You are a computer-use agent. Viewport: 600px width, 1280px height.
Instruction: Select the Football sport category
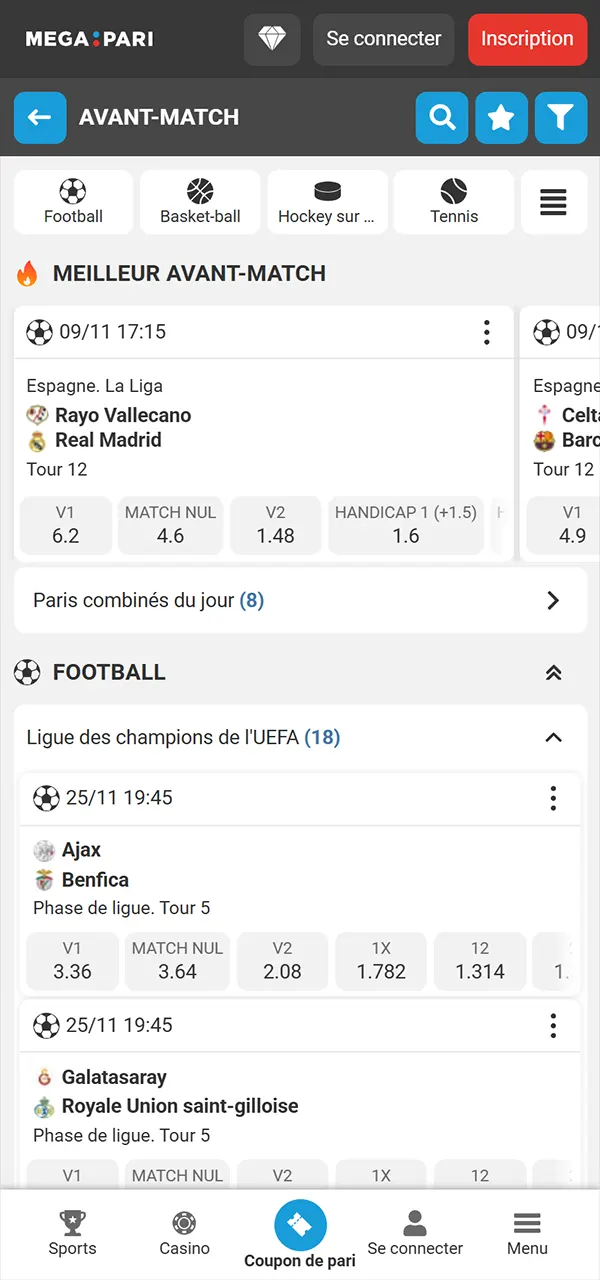coord(73,201)
